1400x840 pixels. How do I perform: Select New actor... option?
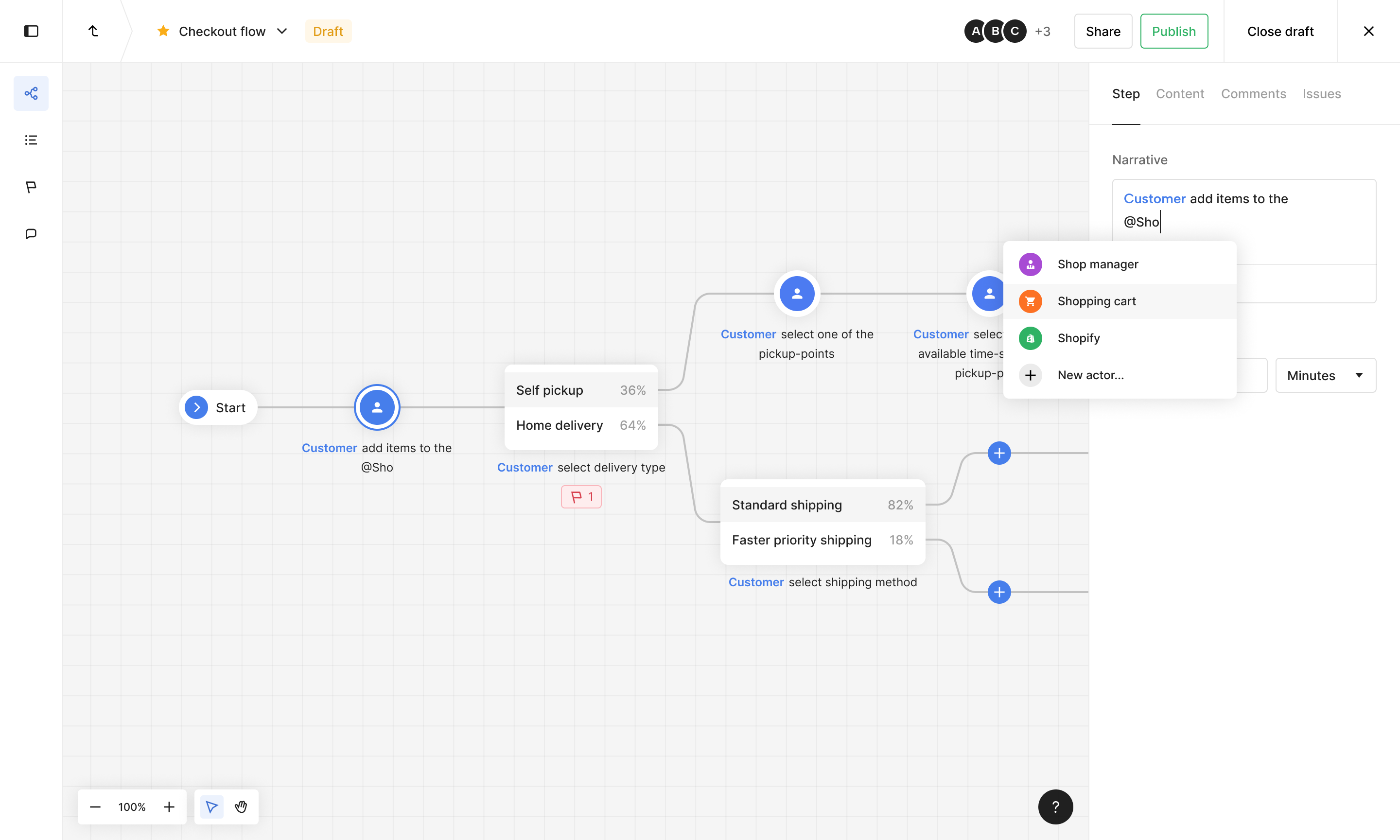[x=1090, y=375]
